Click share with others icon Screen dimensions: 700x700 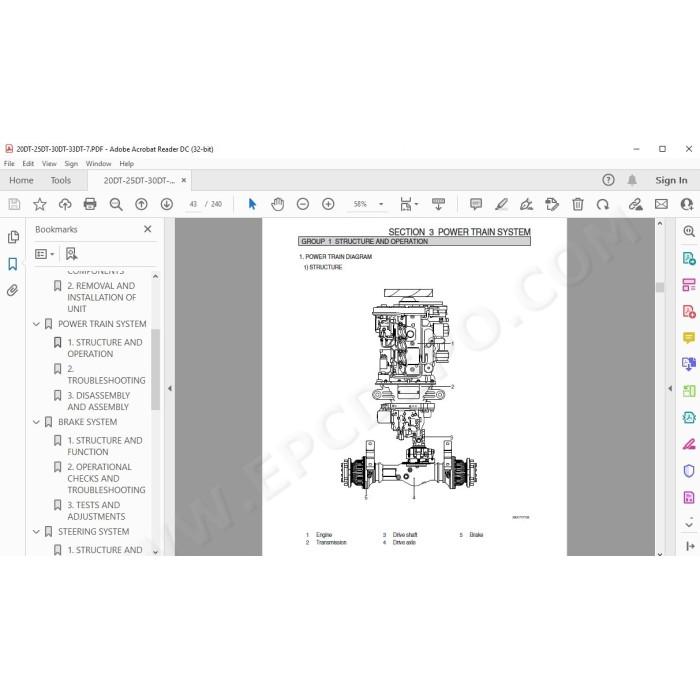coord(687,204)
